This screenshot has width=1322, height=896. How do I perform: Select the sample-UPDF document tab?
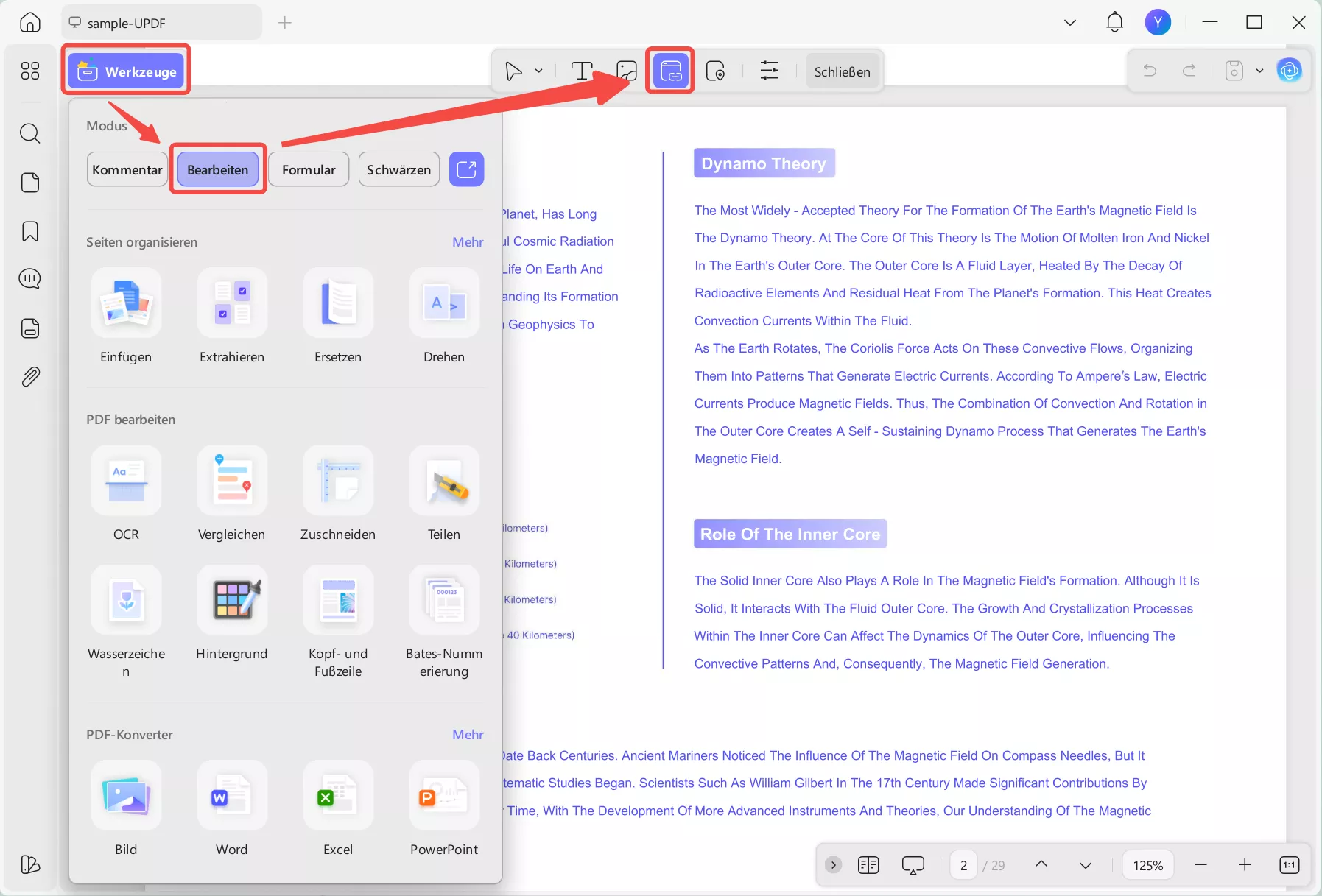[161, 23]
